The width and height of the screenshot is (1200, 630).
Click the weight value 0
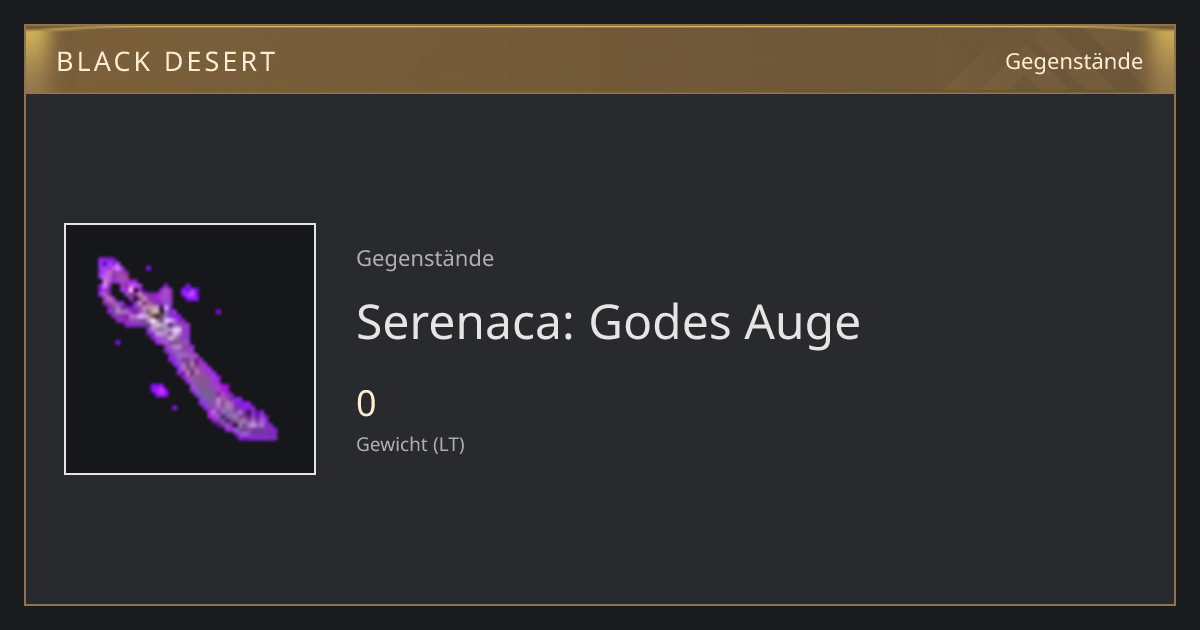point(366,404)
